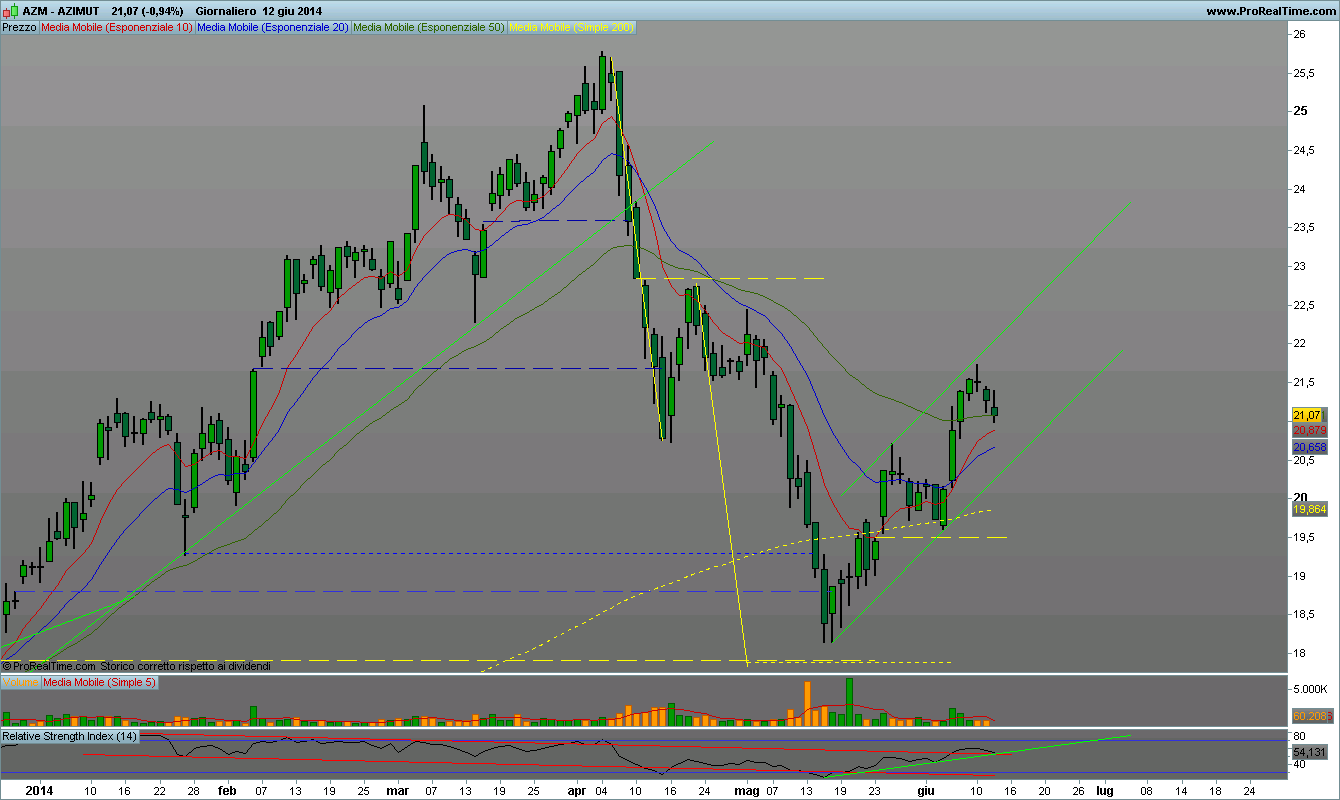Select the blue 20,658 EMA value tag

click(1308, 447)
